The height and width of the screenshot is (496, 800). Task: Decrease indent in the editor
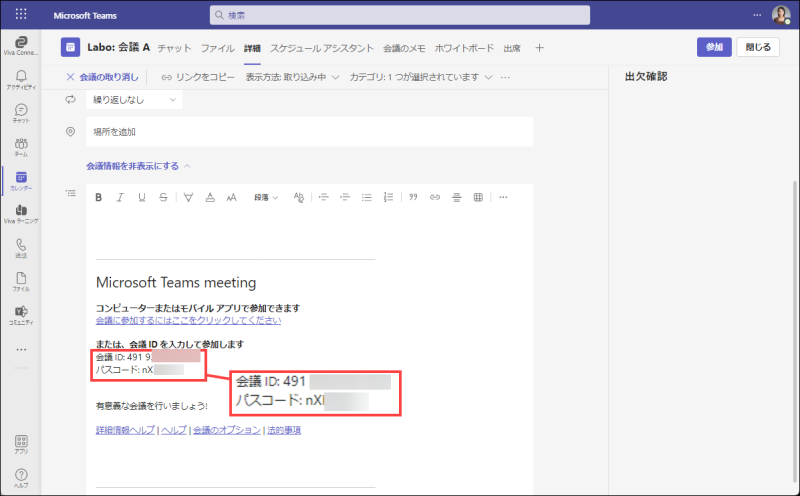323,197
